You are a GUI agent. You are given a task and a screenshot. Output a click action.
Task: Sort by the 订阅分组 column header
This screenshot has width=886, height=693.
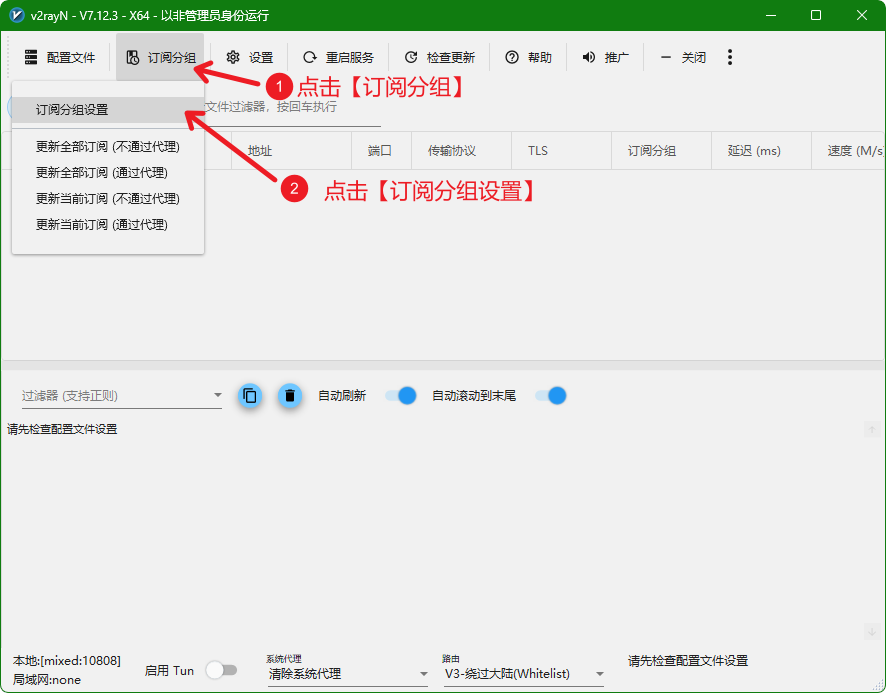[x=662, y=151]
